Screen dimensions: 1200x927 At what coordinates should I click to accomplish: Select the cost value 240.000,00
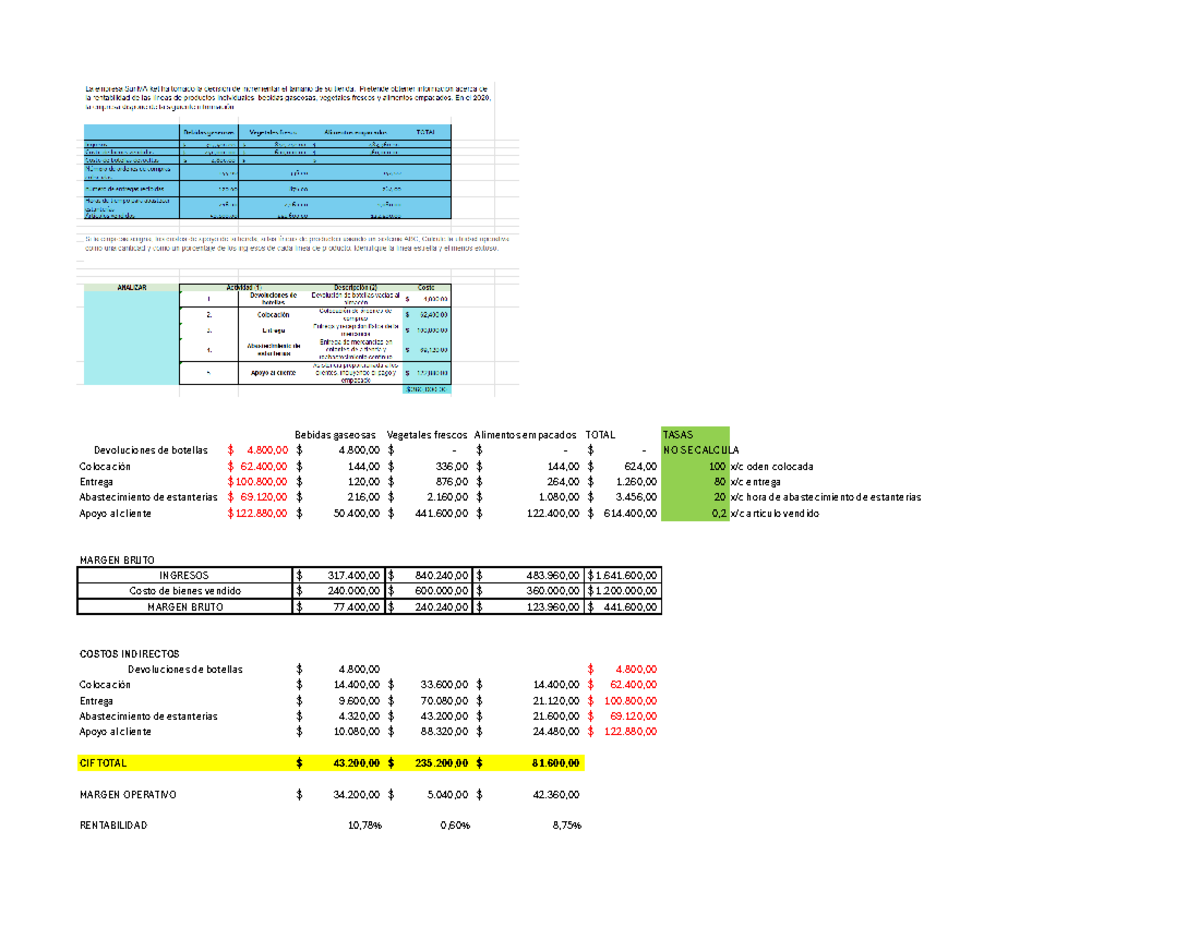353,591
